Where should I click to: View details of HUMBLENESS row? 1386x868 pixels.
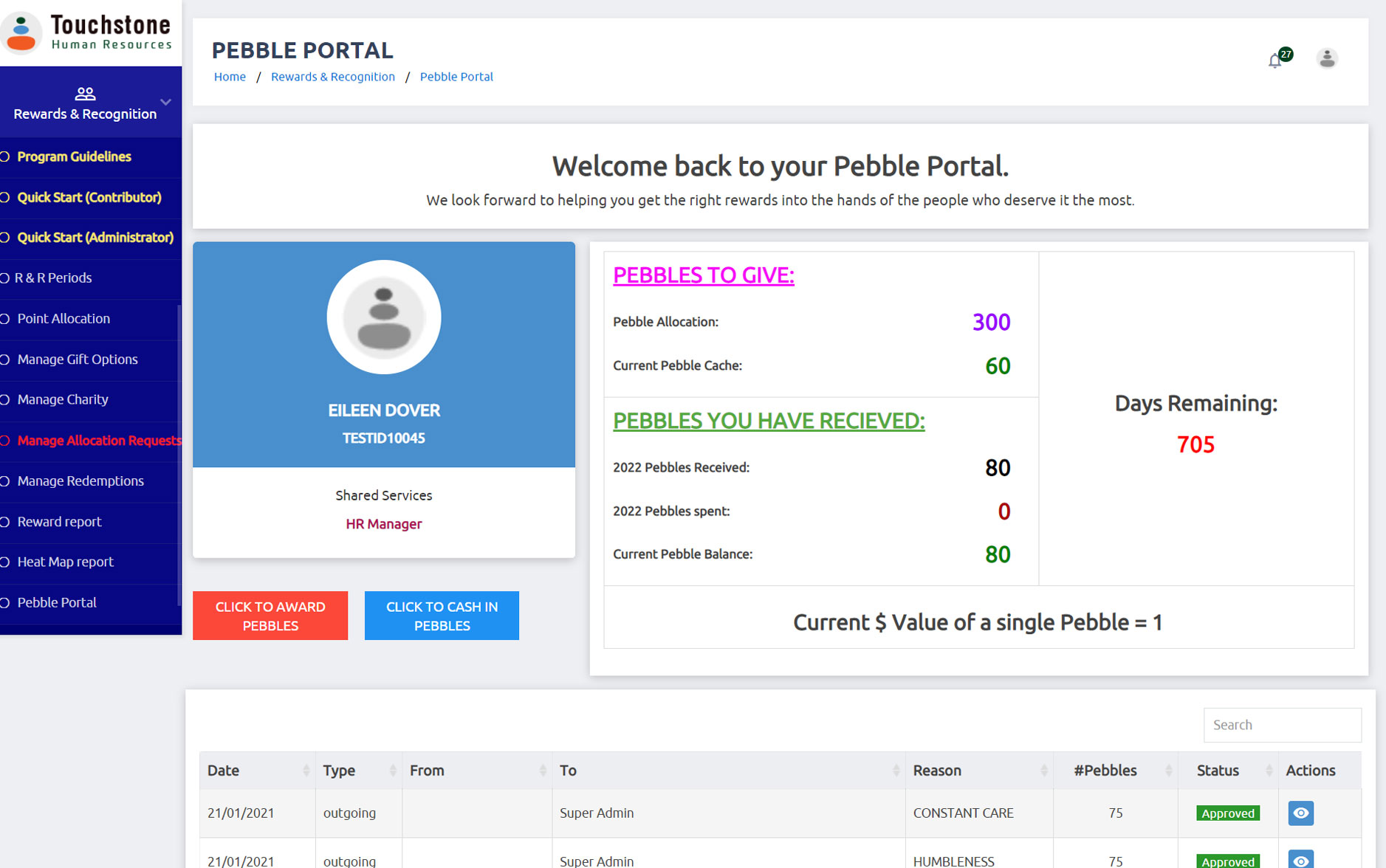point(1300,860)
